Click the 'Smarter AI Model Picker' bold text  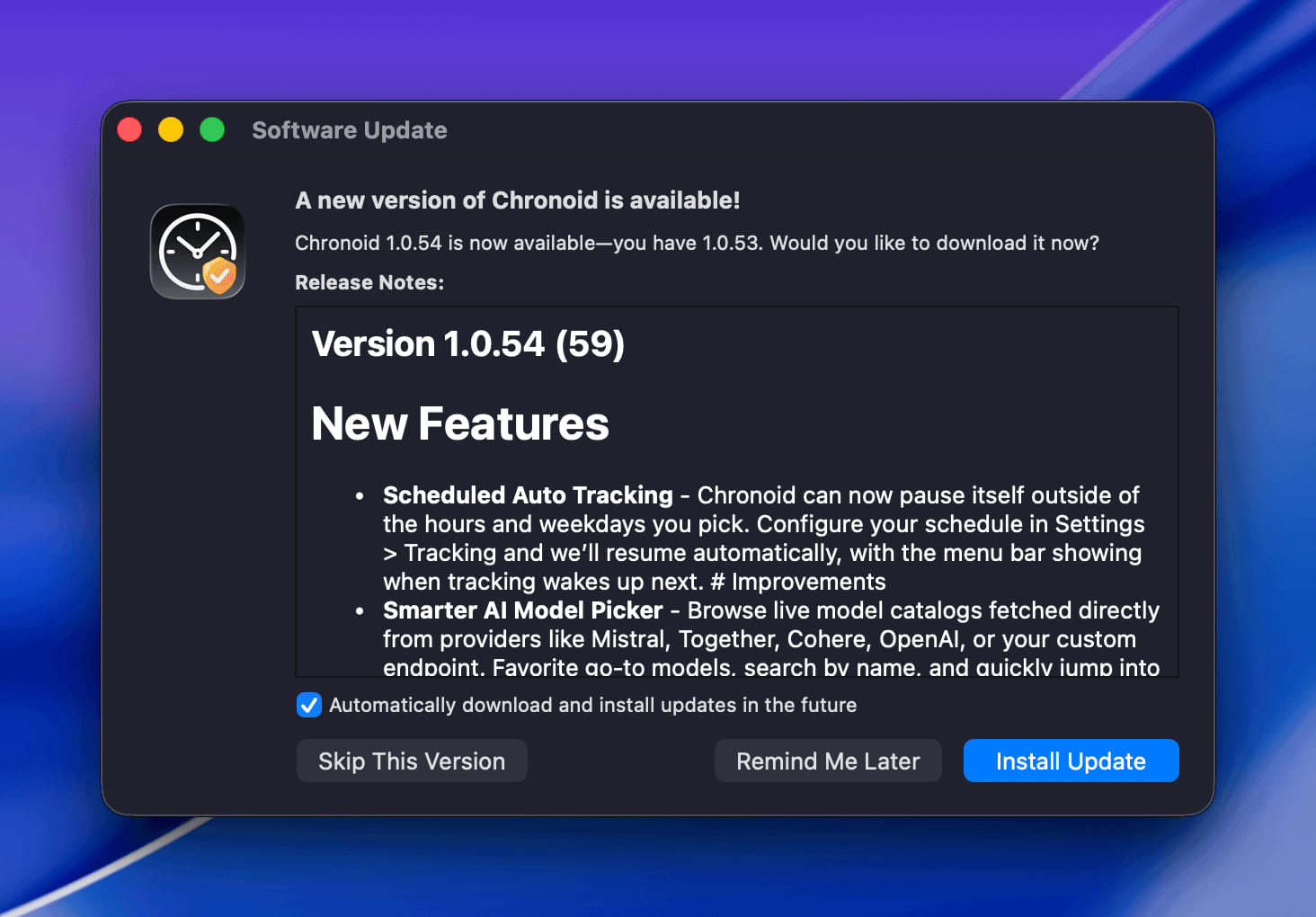(x=522, y=610)
